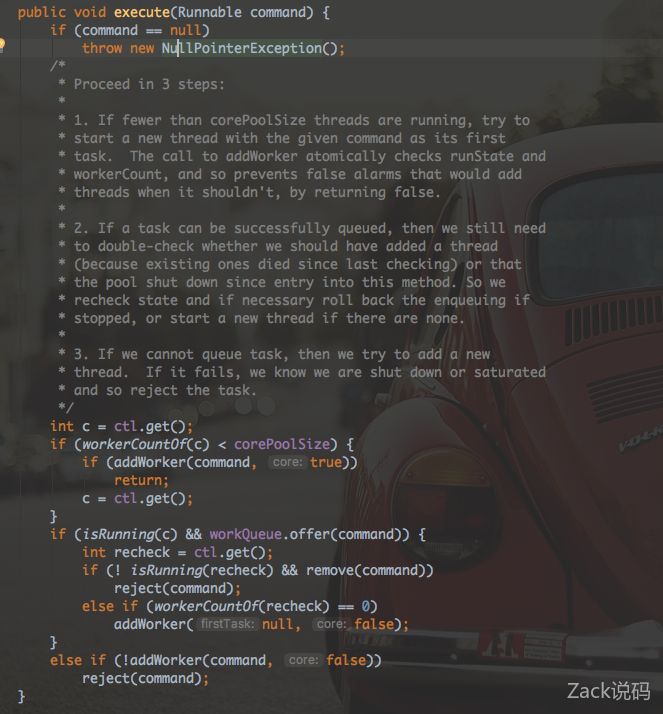The width and height of the screenshot is (663, 714).
Task: Click the 'core:' hint before true
Action: click(287, 462)
